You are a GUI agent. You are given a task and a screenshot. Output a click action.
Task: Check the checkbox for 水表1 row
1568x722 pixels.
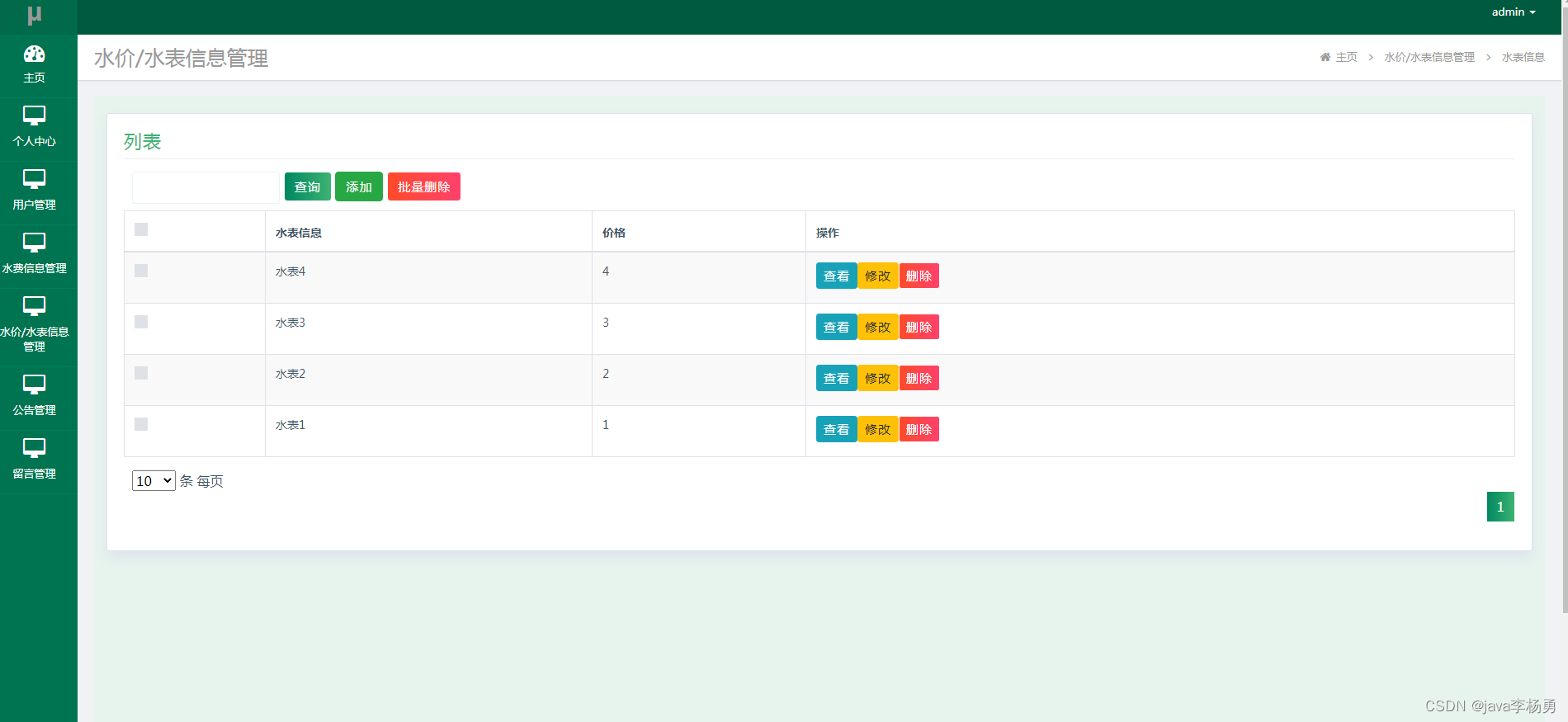pyautogui.click(x=141, y=424)
